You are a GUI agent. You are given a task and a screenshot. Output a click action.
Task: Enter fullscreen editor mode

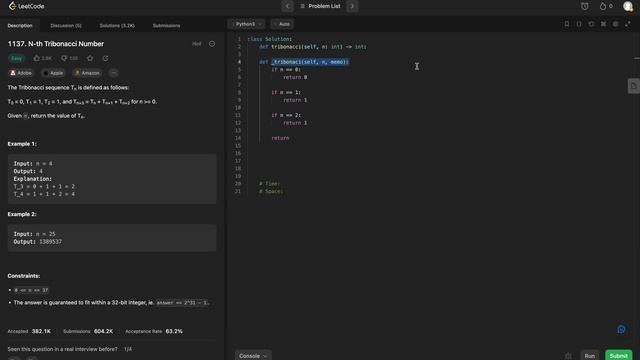tap(628, 24)
